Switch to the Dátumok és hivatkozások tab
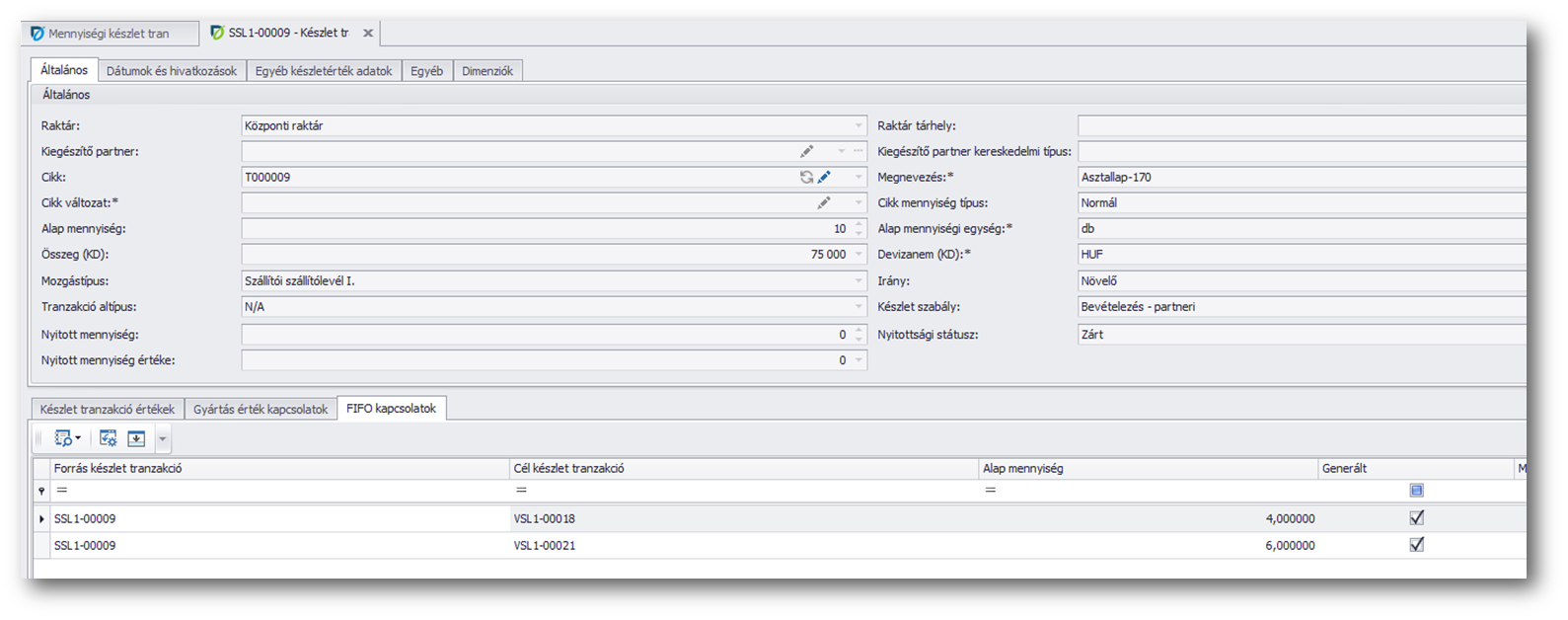This screenshot has height=620, width=1568. pos(172,71)
